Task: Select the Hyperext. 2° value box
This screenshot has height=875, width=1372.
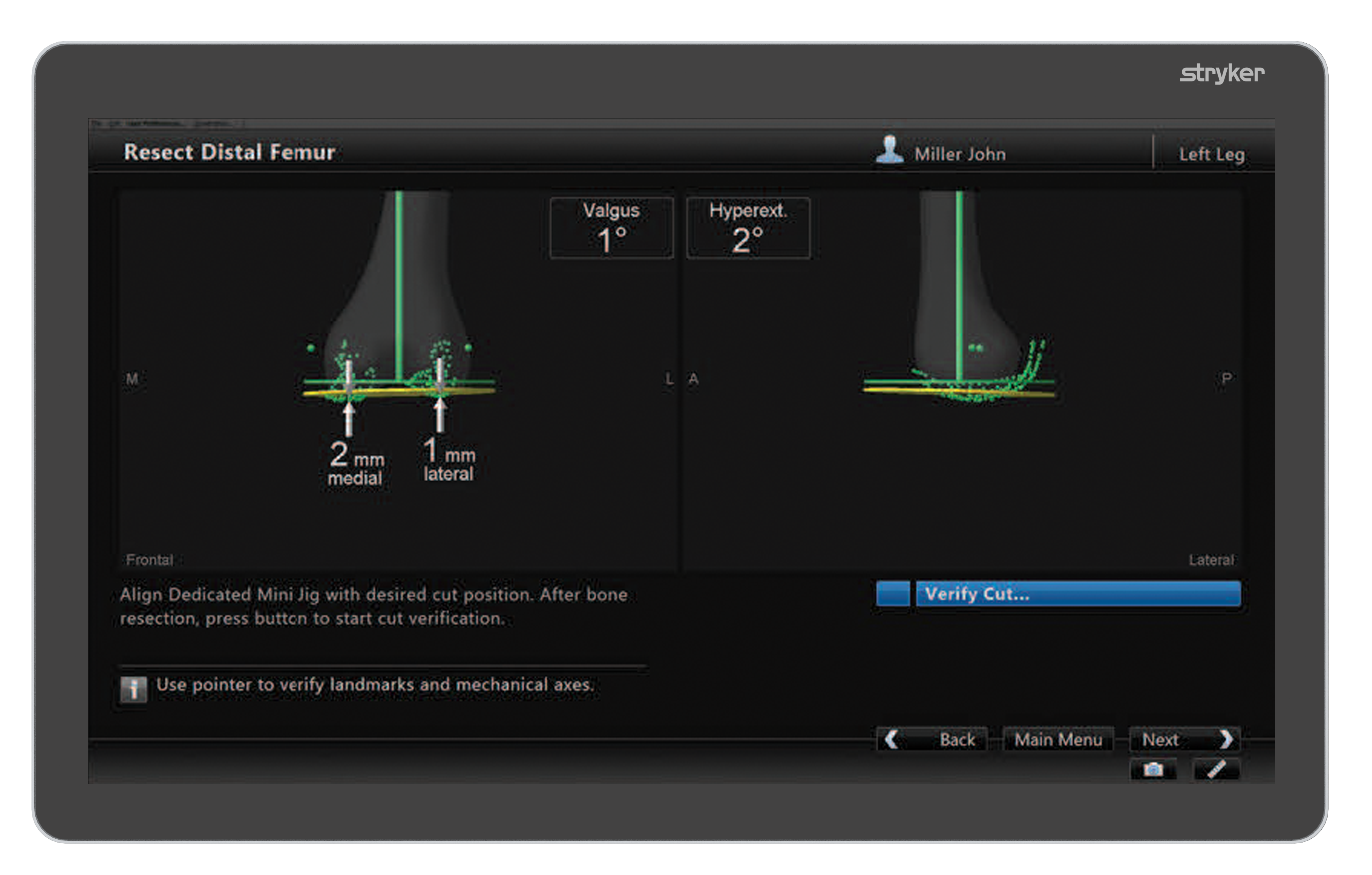Action: pyautogui.click(x=748, y=228)
